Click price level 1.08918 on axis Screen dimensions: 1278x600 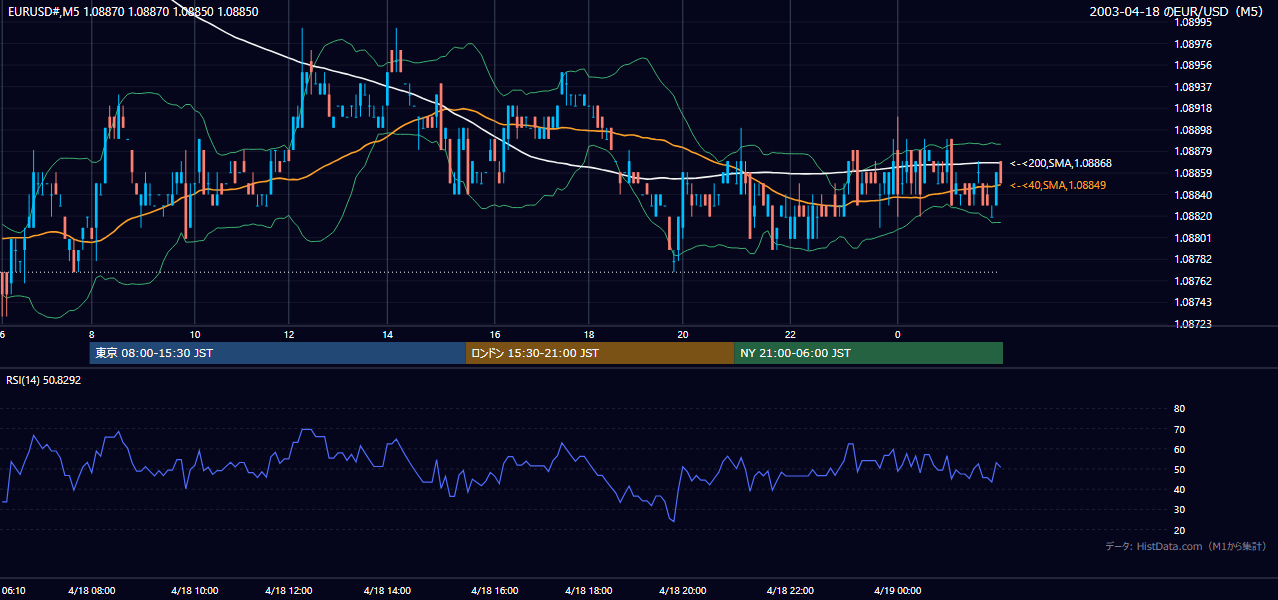pos(1192,108)
